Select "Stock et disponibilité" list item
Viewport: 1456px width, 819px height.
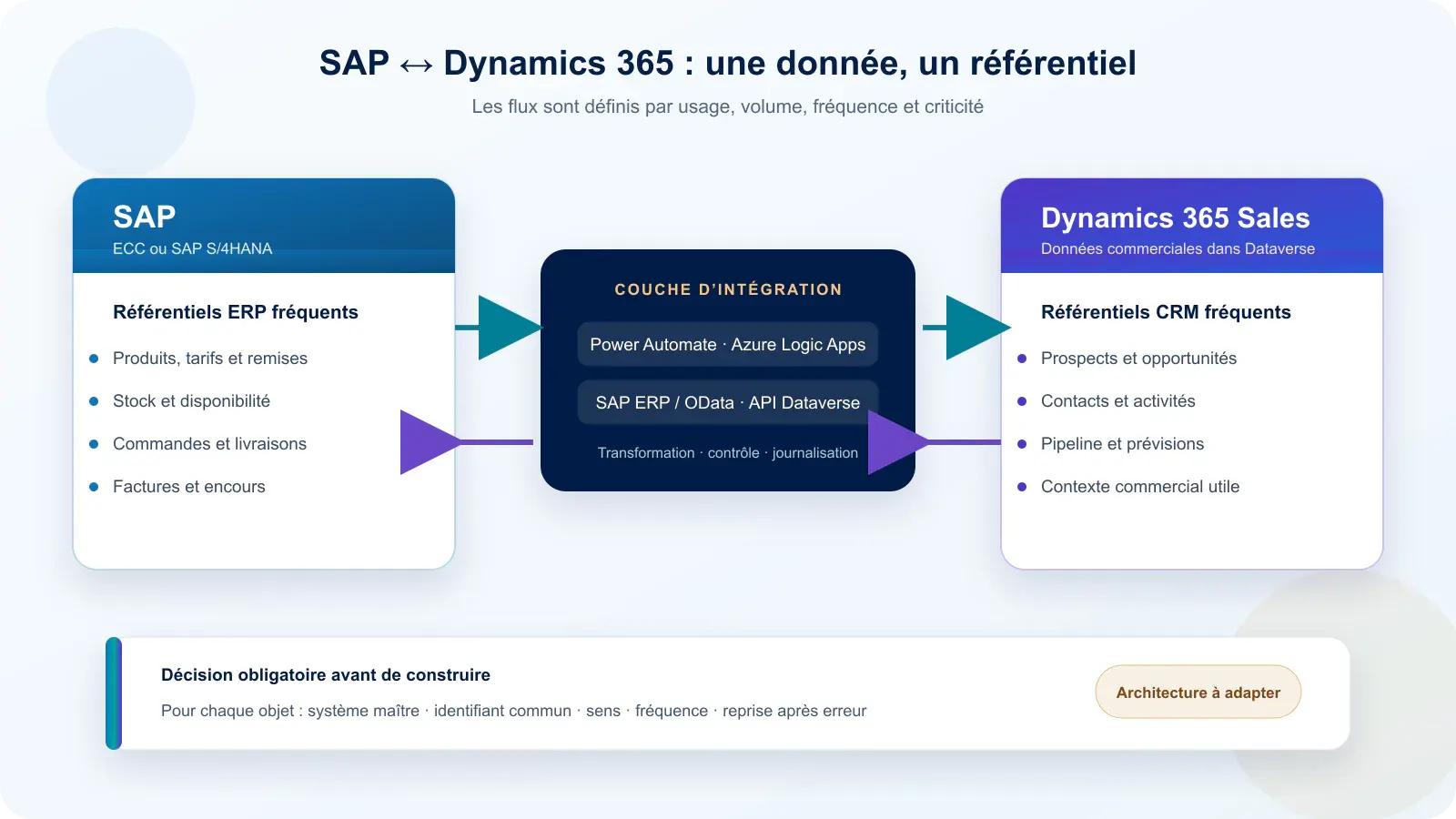point(191,401)
